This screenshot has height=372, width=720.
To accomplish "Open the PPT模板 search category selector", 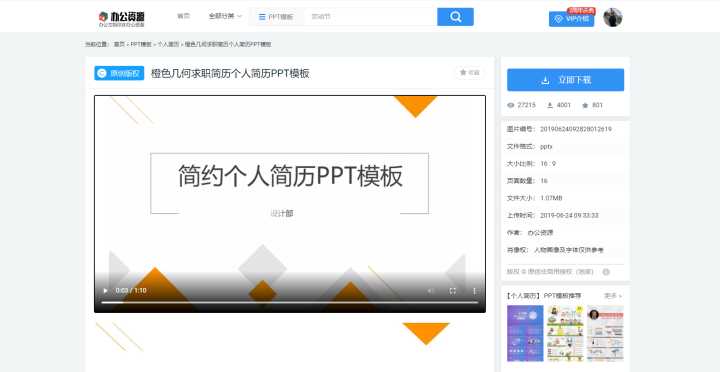I will pos(275,17).
